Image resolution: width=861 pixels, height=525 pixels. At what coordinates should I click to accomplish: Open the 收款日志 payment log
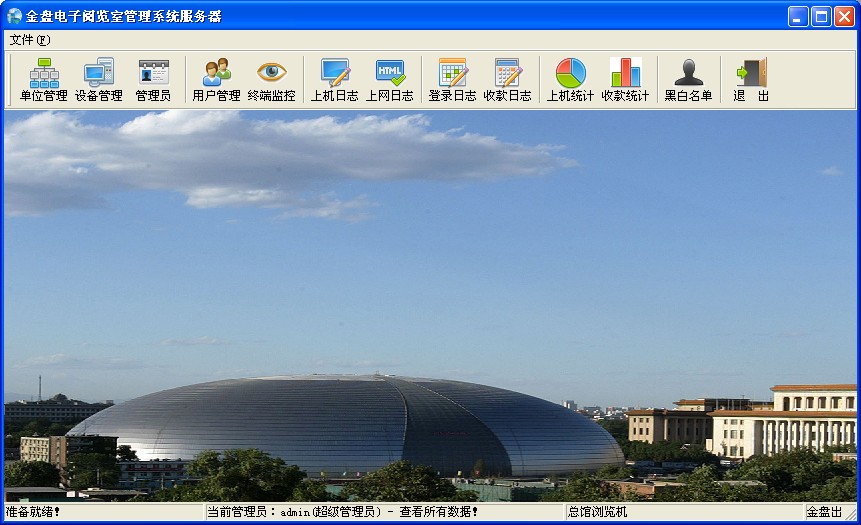point(507,80)
